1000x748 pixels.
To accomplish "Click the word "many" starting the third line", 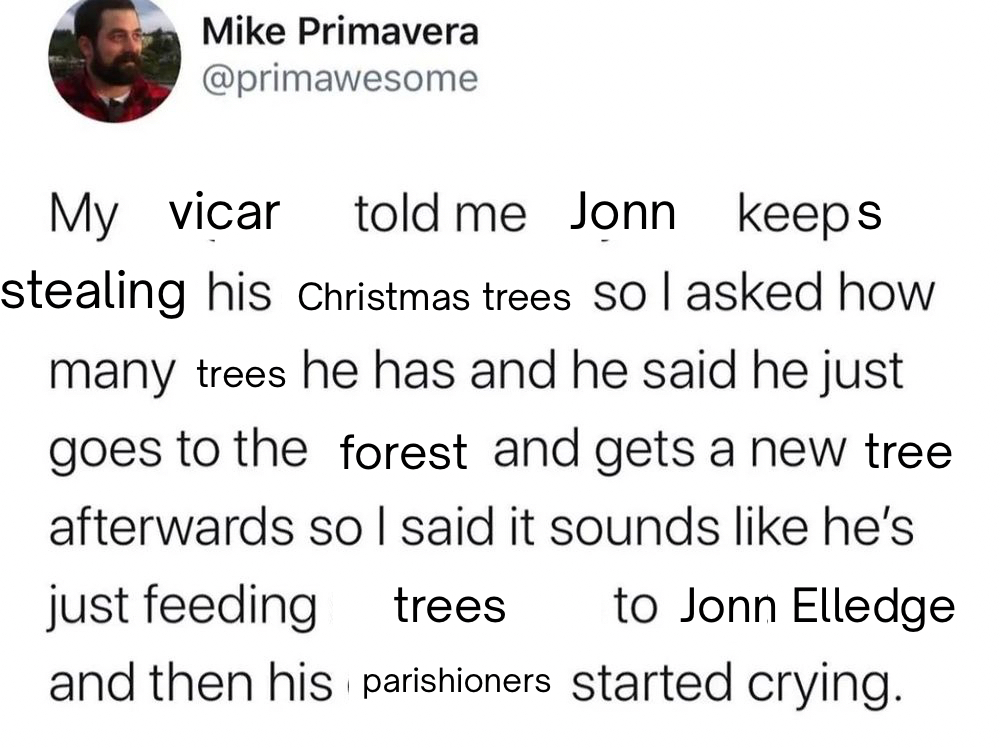I will (x=112, y=373).
